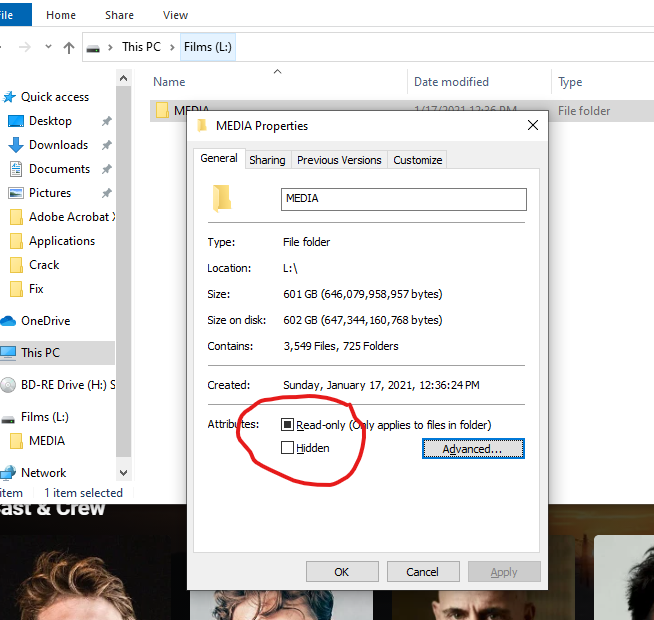
Task: Click the Created date value text
Action: click(x=381, y=385)
